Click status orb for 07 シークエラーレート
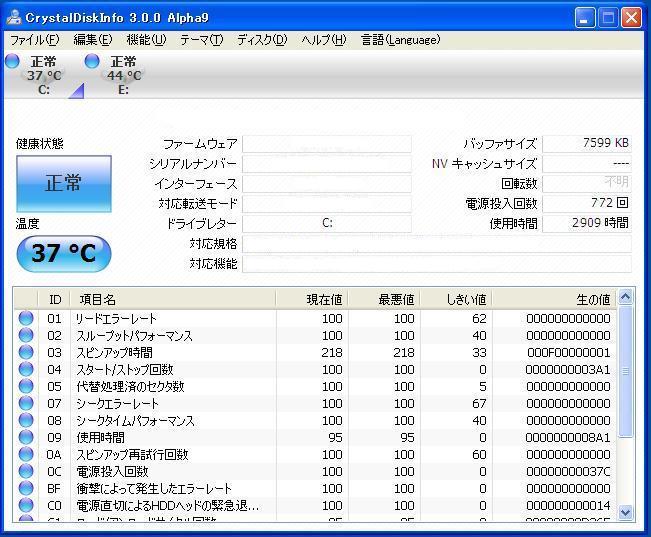 (x=26, y=403)
